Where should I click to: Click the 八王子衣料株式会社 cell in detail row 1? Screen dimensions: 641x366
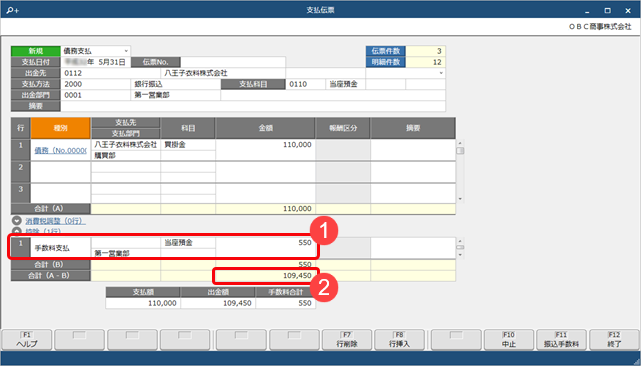126,145
